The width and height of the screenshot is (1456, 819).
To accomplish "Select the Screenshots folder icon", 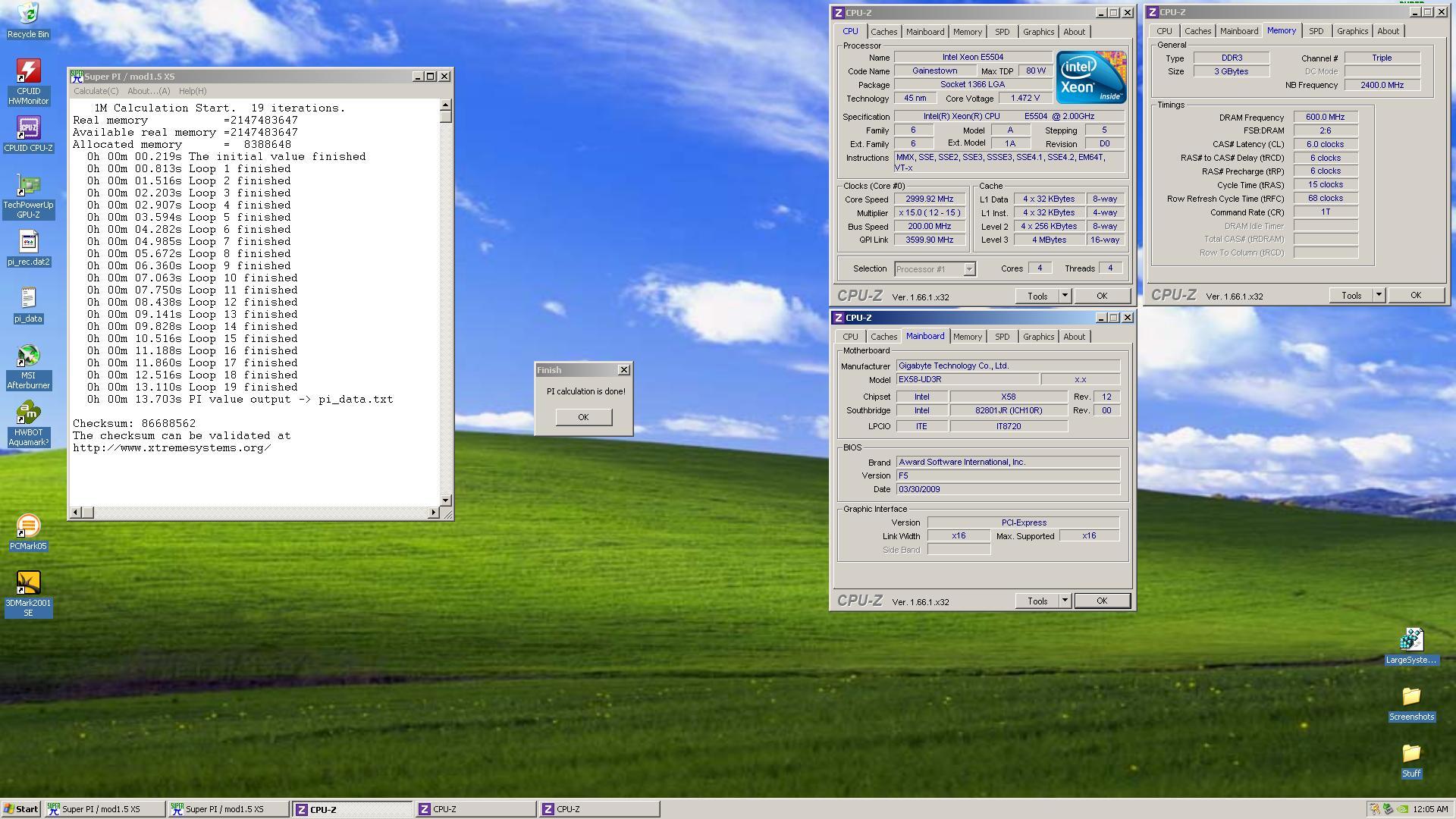I will click(1410, 704).
